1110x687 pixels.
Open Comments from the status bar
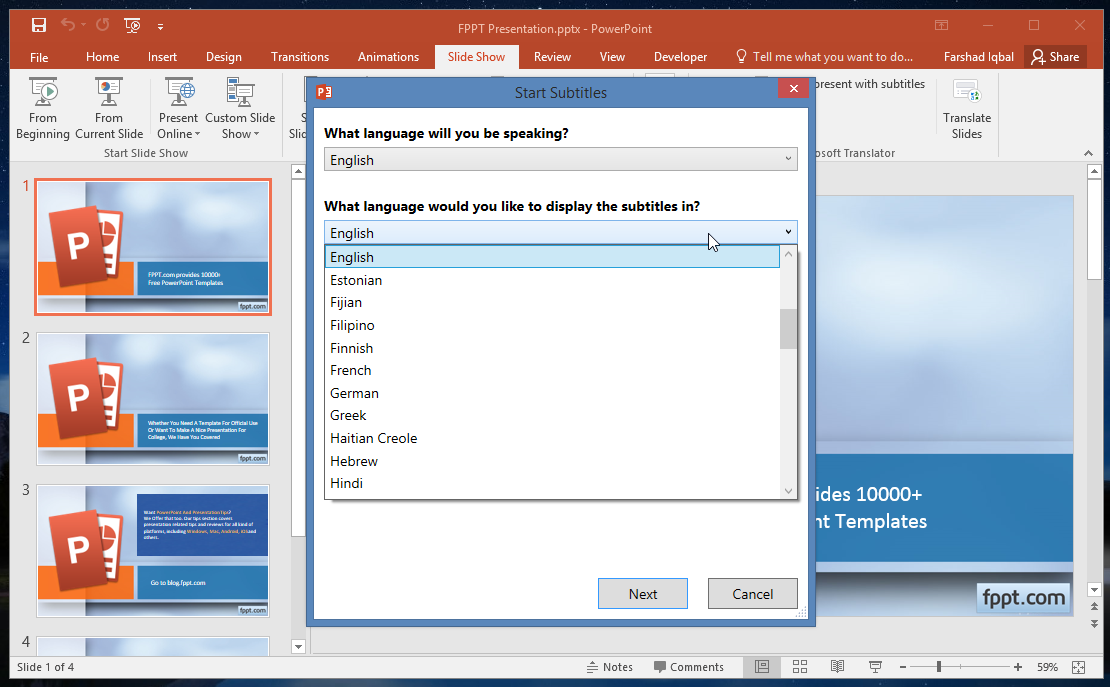(688, 667)
